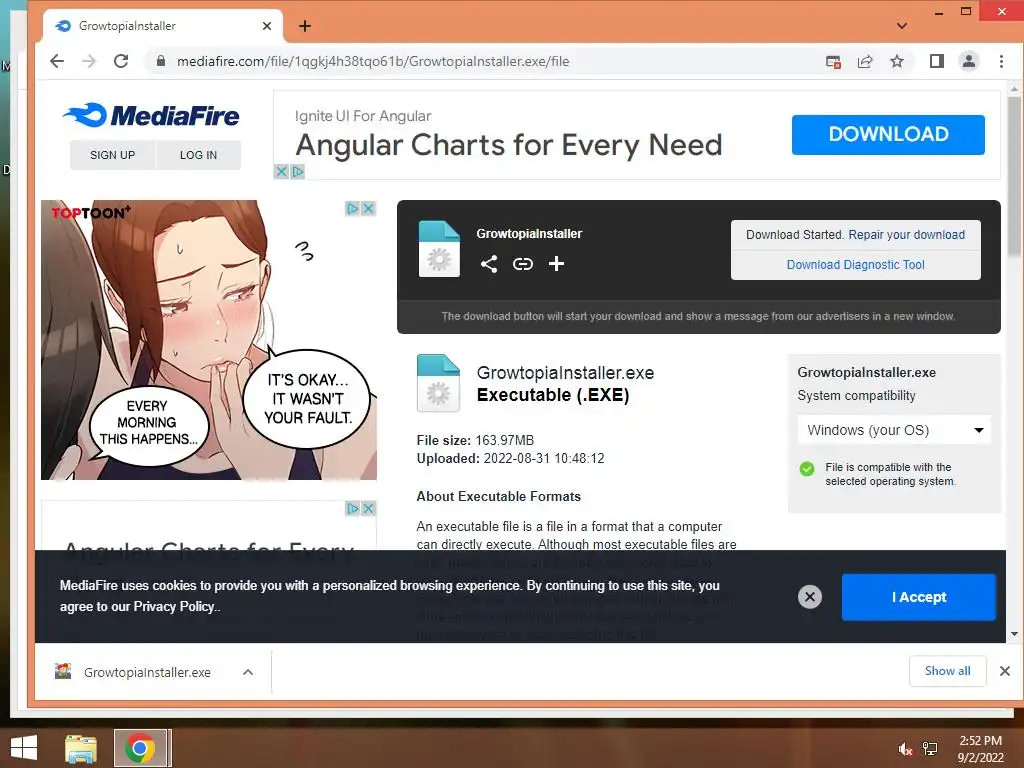The image size is (1024, 768).
Task: Click the Repair your download link
Action: (906, 235)
